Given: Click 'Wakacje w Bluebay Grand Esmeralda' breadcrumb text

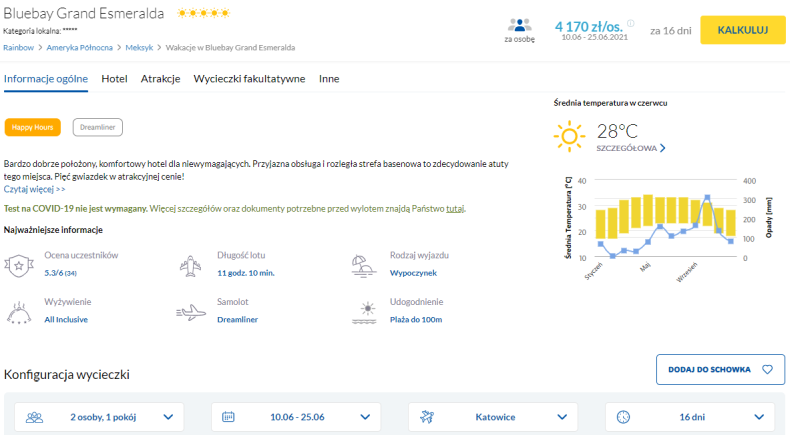Looking at the screenshot, I should click(230, 47).
